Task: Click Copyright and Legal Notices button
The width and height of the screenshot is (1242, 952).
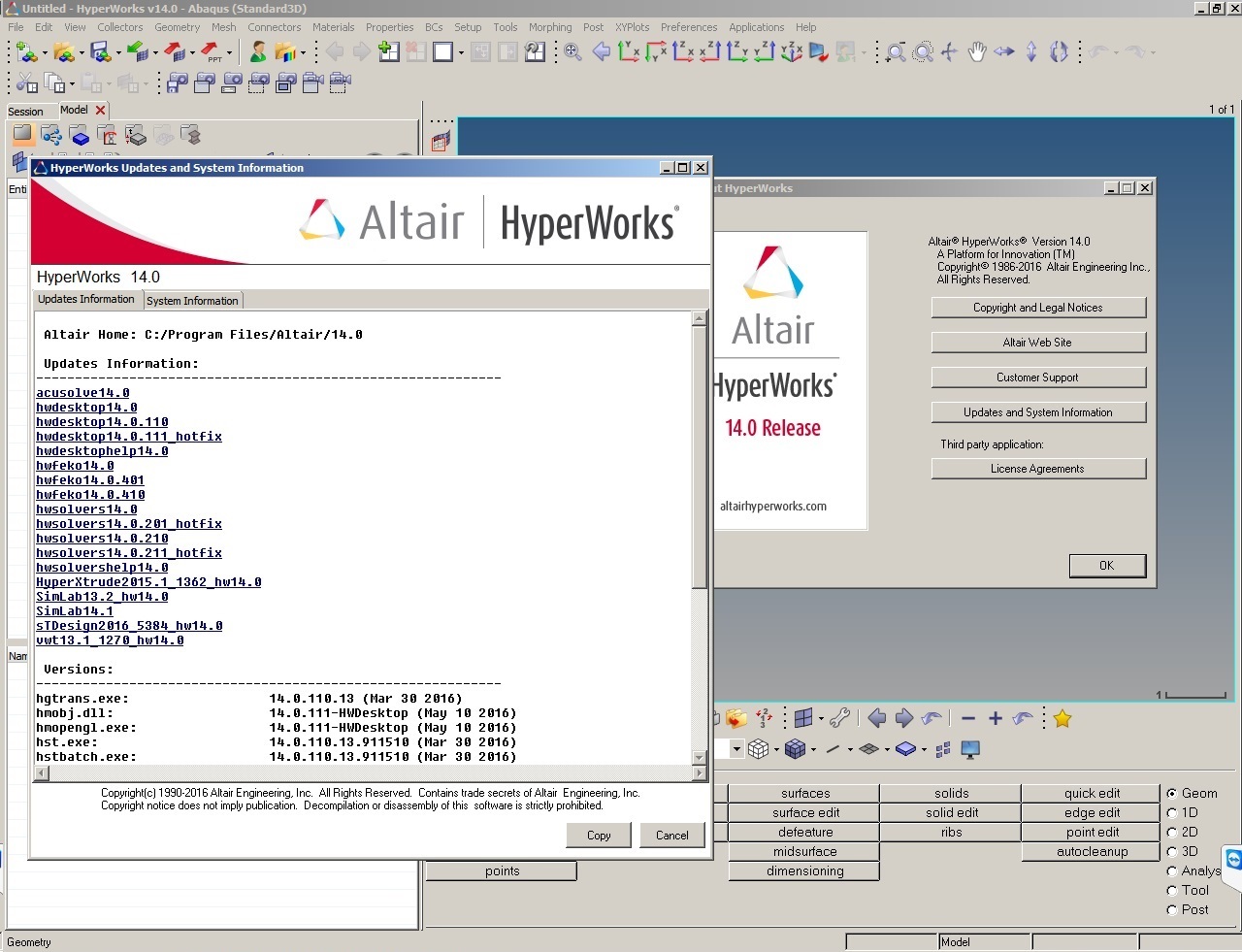Action: click(x=1038, y=308)
